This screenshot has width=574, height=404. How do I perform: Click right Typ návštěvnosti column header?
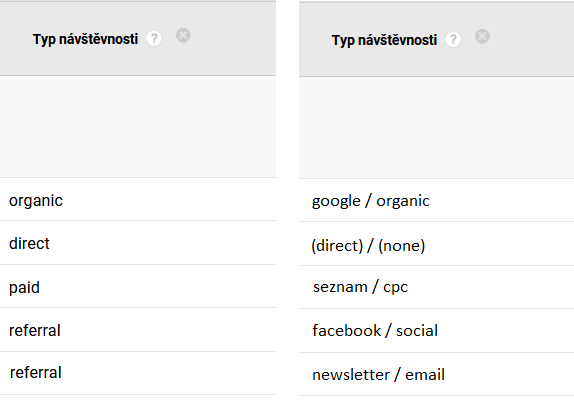pos(384,40)
